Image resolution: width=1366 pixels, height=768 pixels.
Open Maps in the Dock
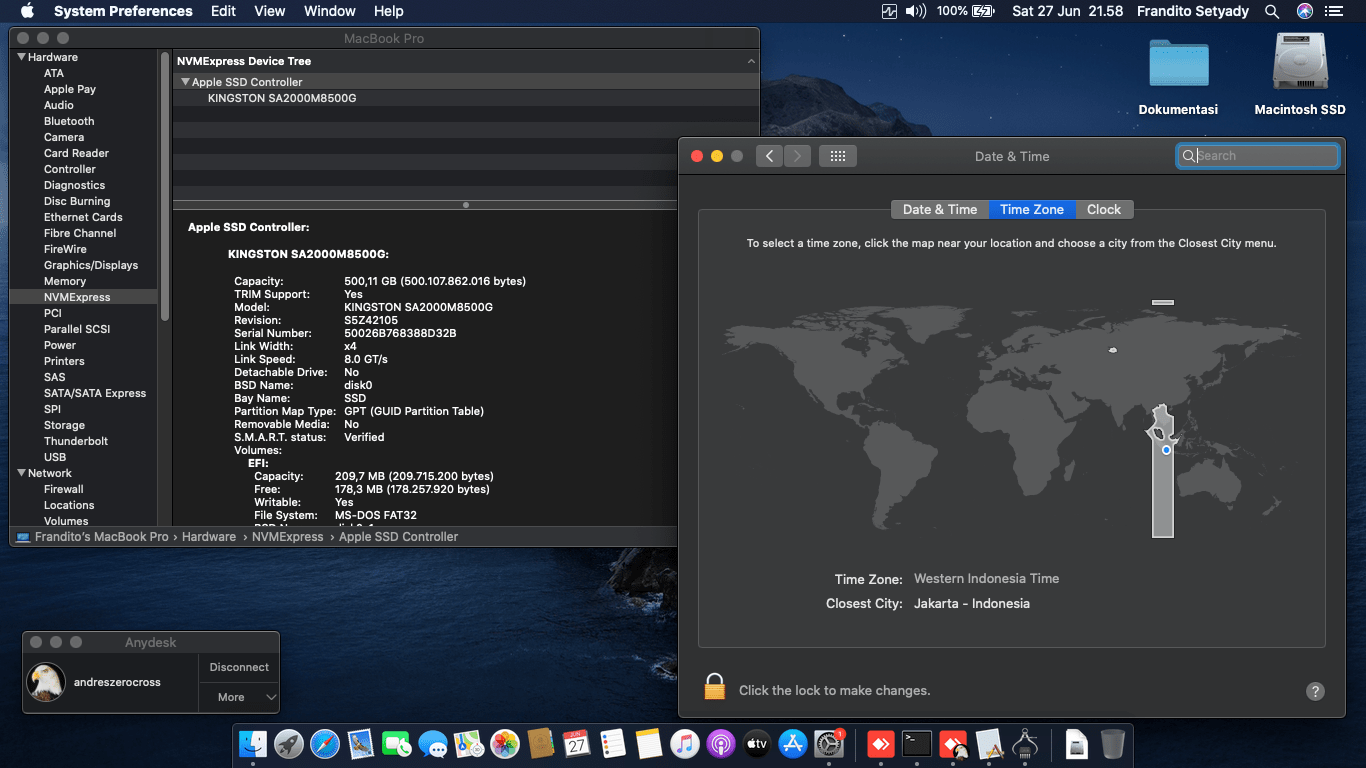click(x=469, y=744)
